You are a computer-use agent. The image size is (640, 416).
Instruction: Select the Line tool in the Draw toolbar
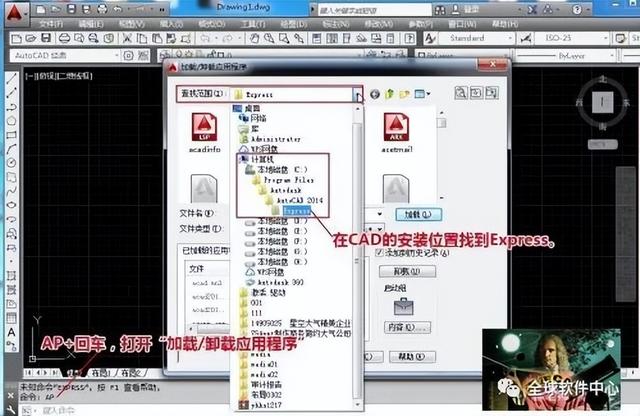(11, 78)
